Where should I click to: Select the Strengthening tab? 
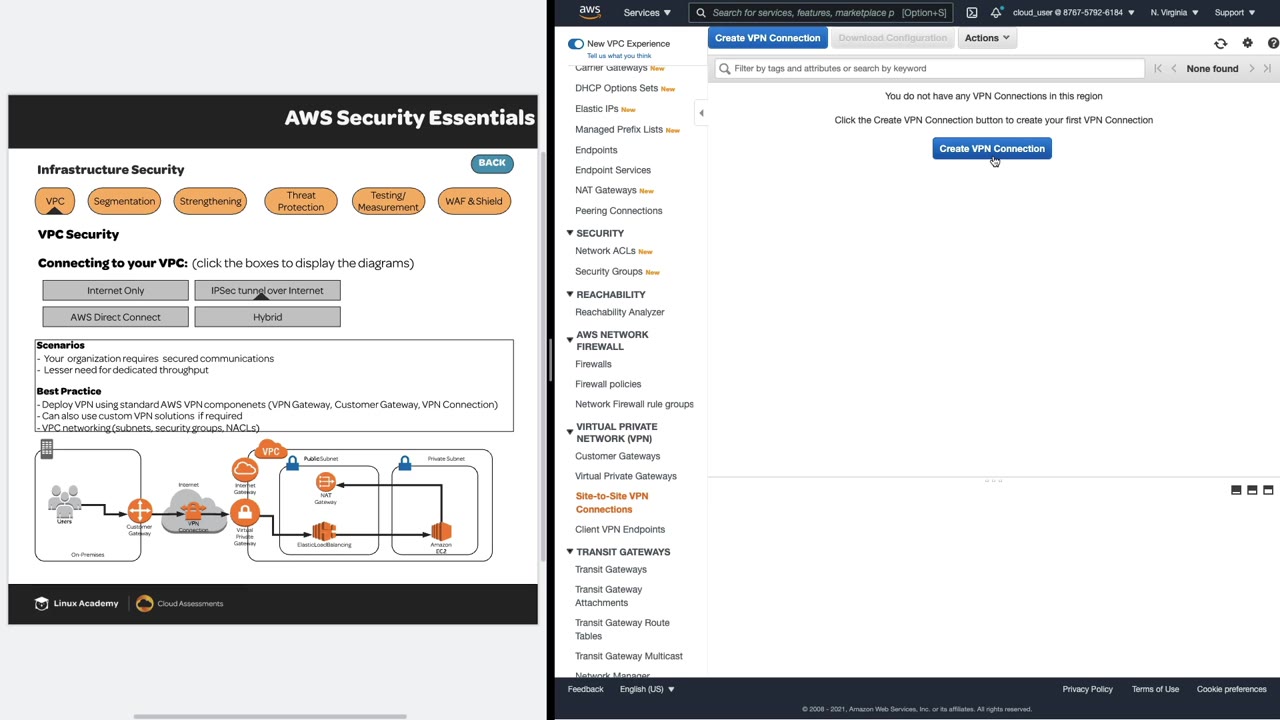pyautogui.click(x=210, y=201)
